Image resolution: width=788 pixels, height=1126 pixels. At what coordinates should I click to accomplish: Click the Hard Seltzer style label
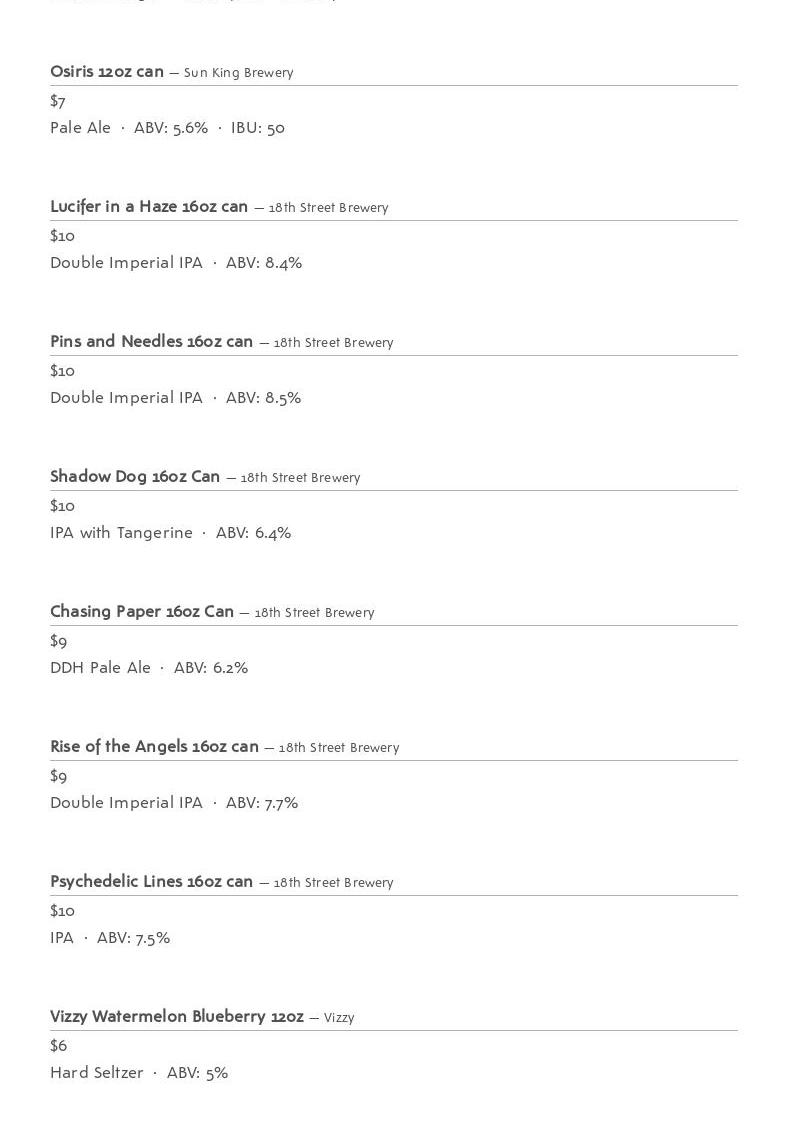[97, 1073]
